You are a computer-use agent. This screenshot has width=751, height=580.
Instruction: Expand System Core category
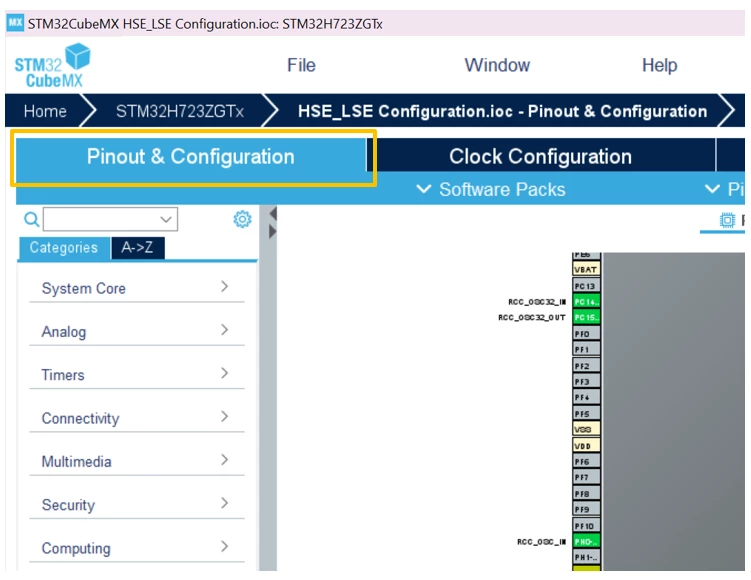coord(137,288)
